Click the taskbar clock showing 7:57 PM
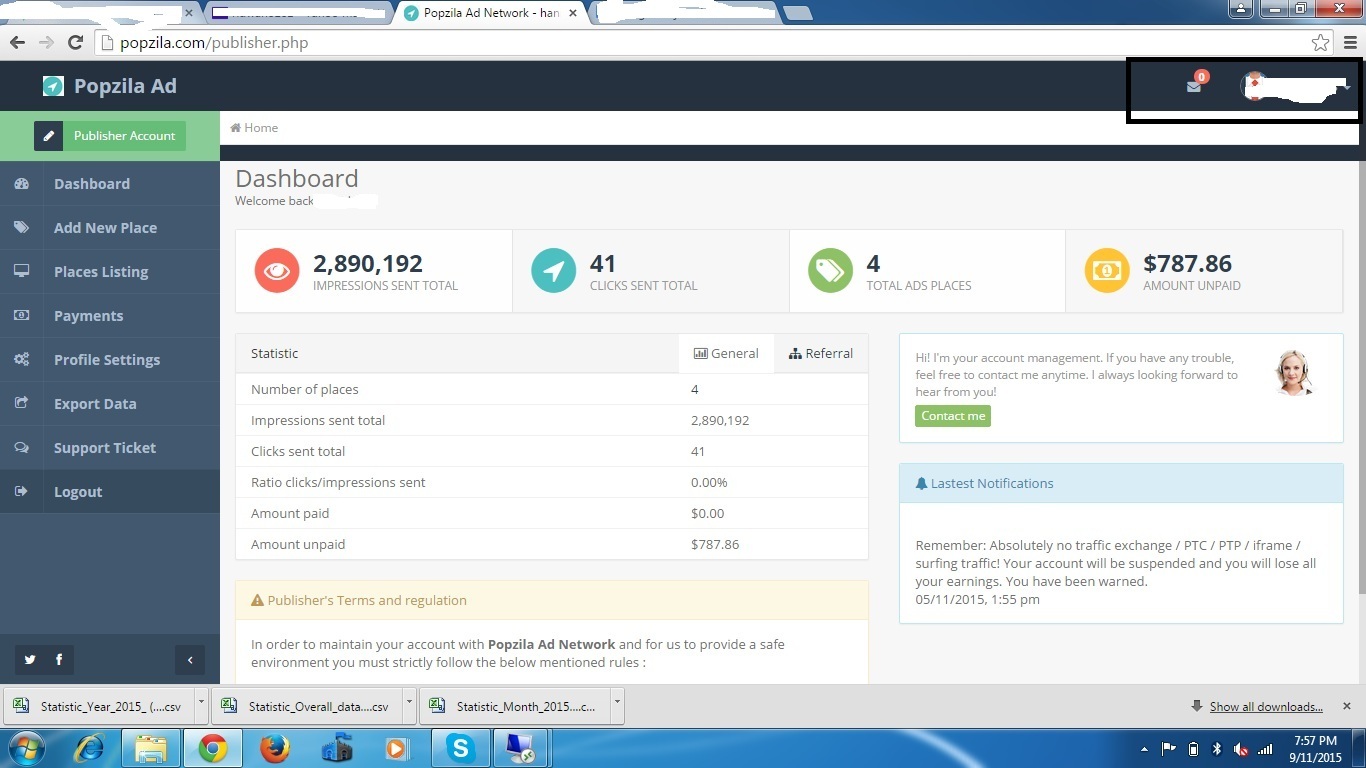This screenshot has width=1366, height=768. click(1315, 748)
